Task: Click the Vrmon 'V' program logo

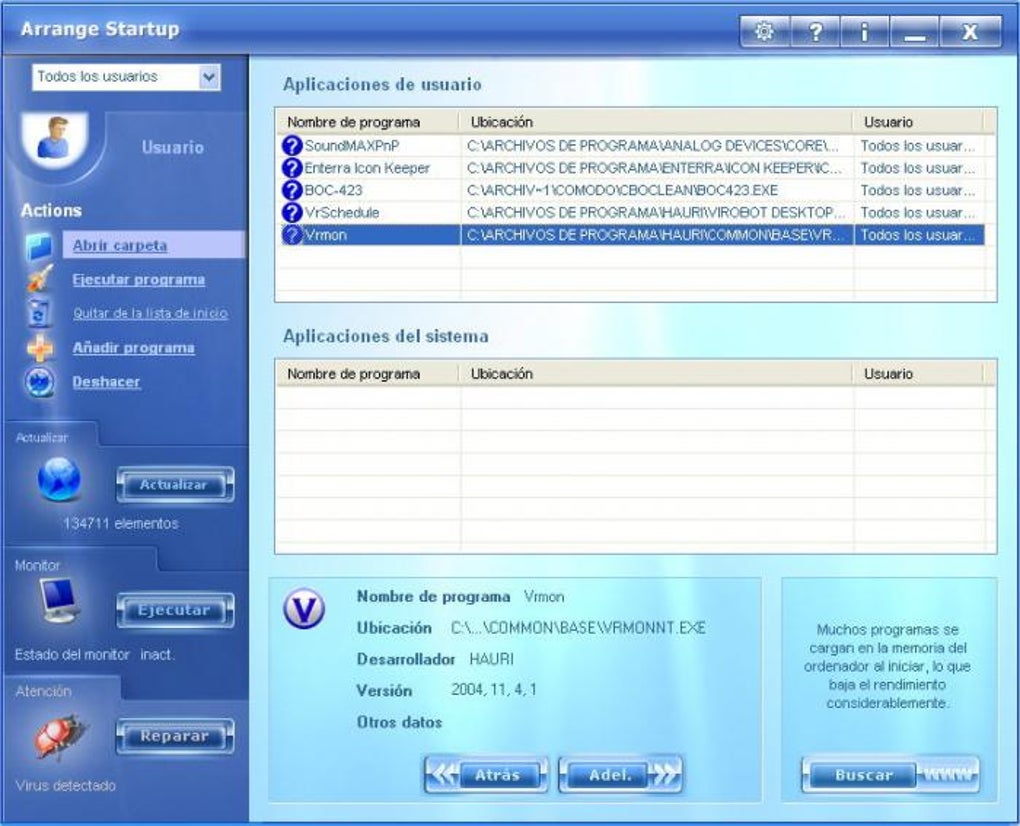Action: (304, 609)
